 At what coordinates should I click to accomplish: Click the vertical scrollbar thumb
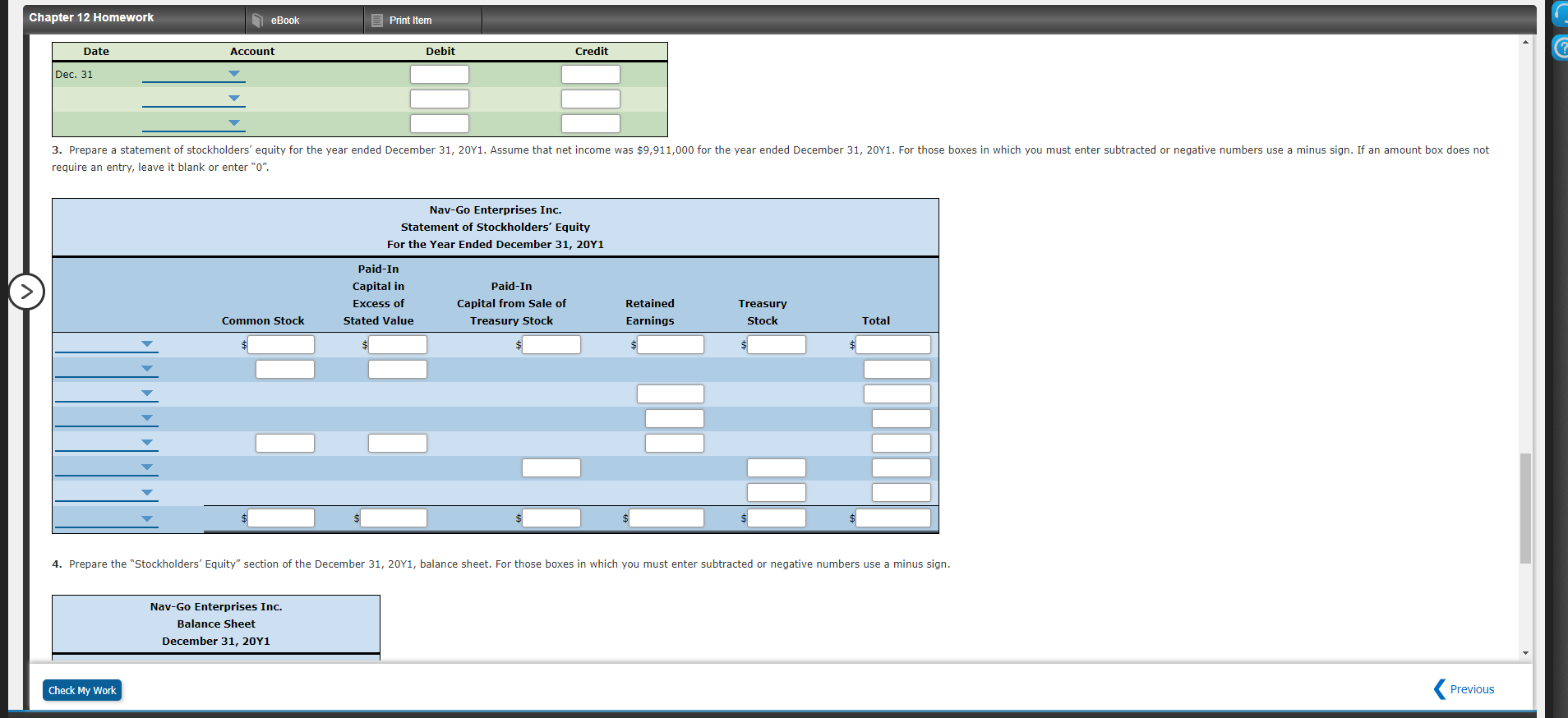click(1525, 508)
